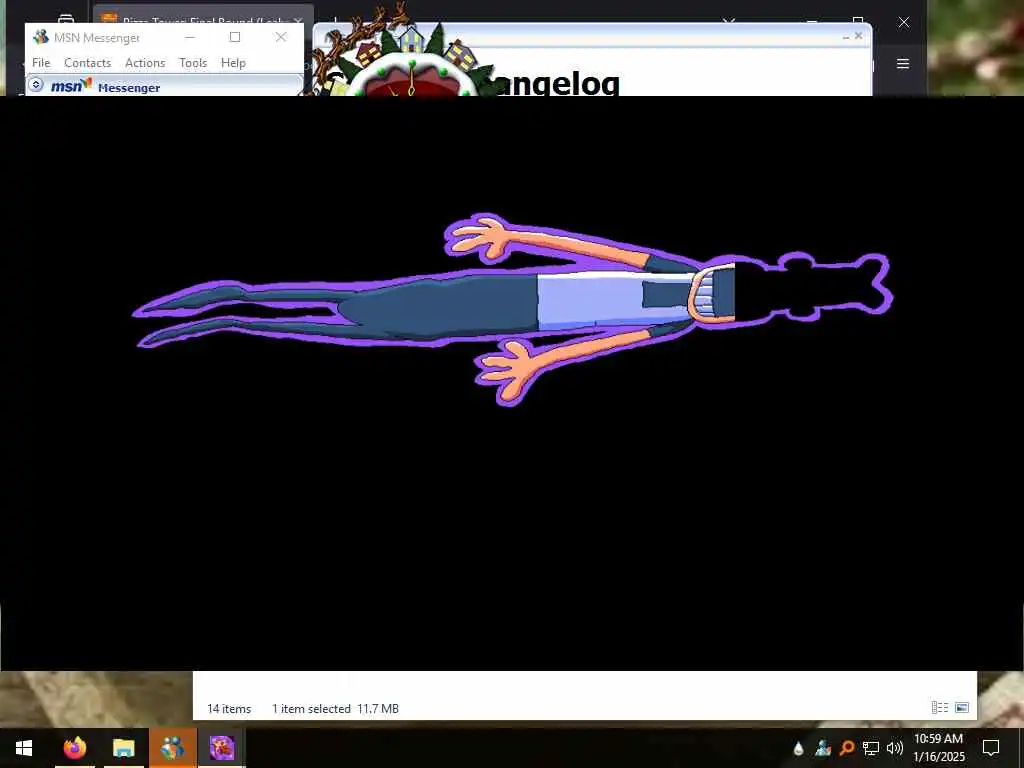Viewport: 1024px width, 768px height.
Task: Switch File Explorer to details view
Action: (940, 707)
